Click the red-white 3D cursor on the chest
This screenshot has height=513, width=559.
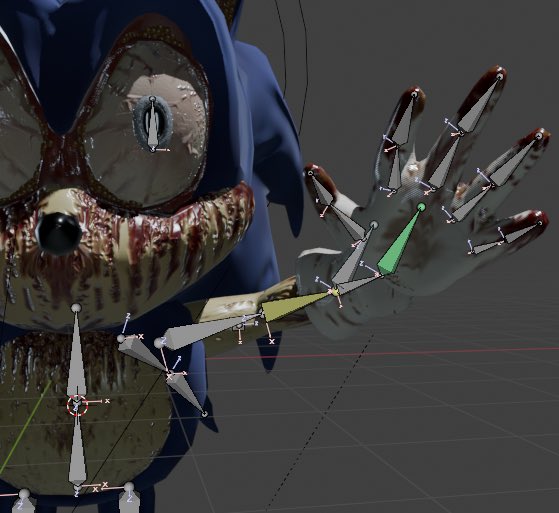pos(77,405)
